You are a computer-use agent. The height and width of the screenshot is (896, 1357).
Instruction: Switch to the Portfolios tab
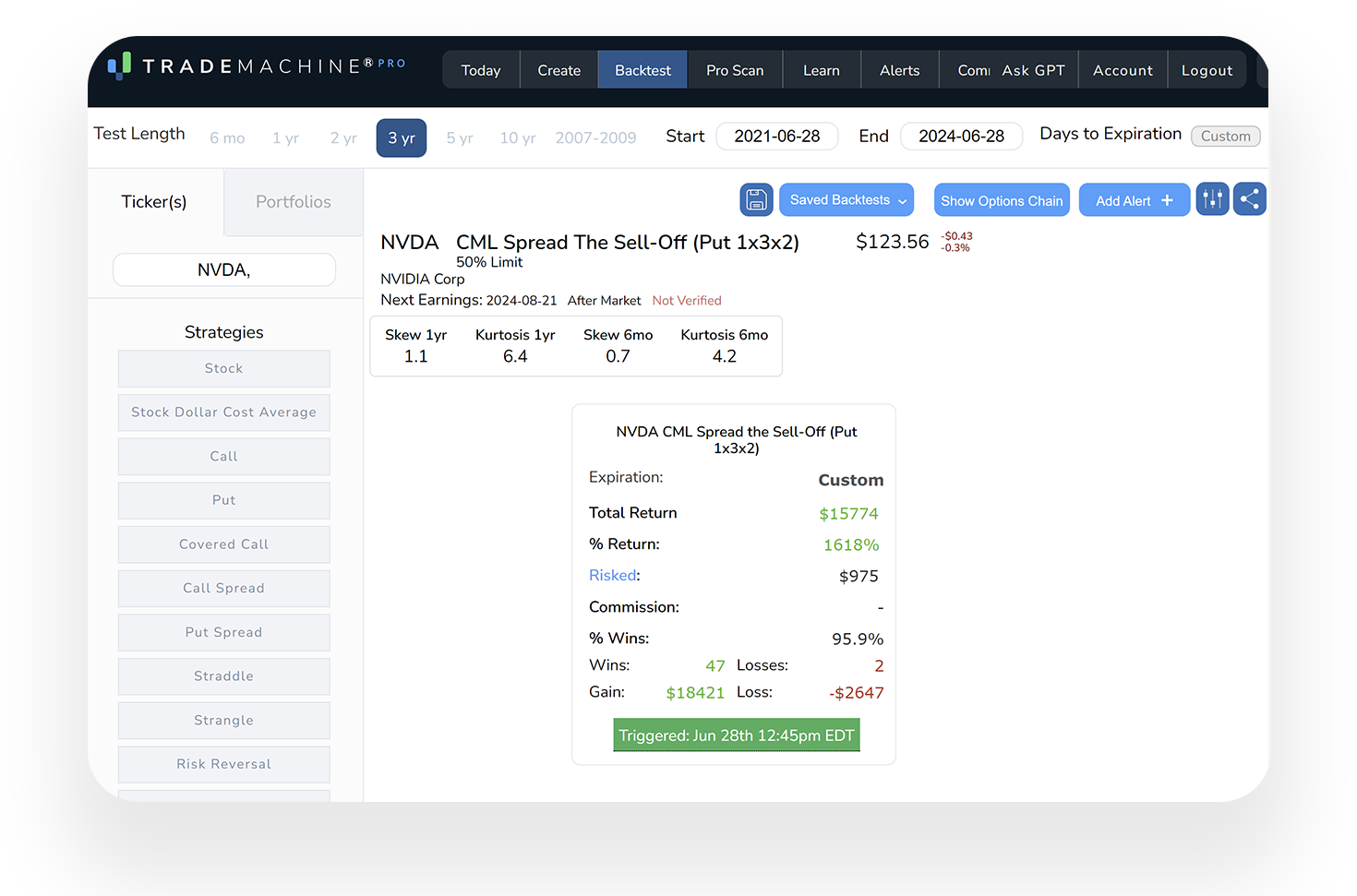(293, 201)
